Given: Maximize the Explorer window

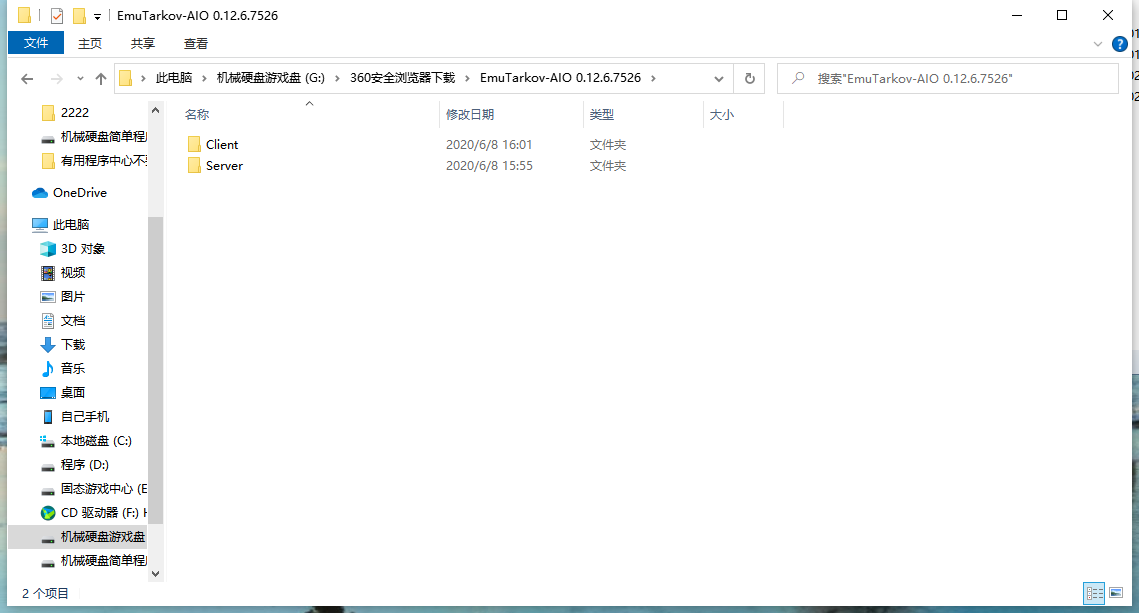Looking at the screenshot, I should coord(1062,15).
